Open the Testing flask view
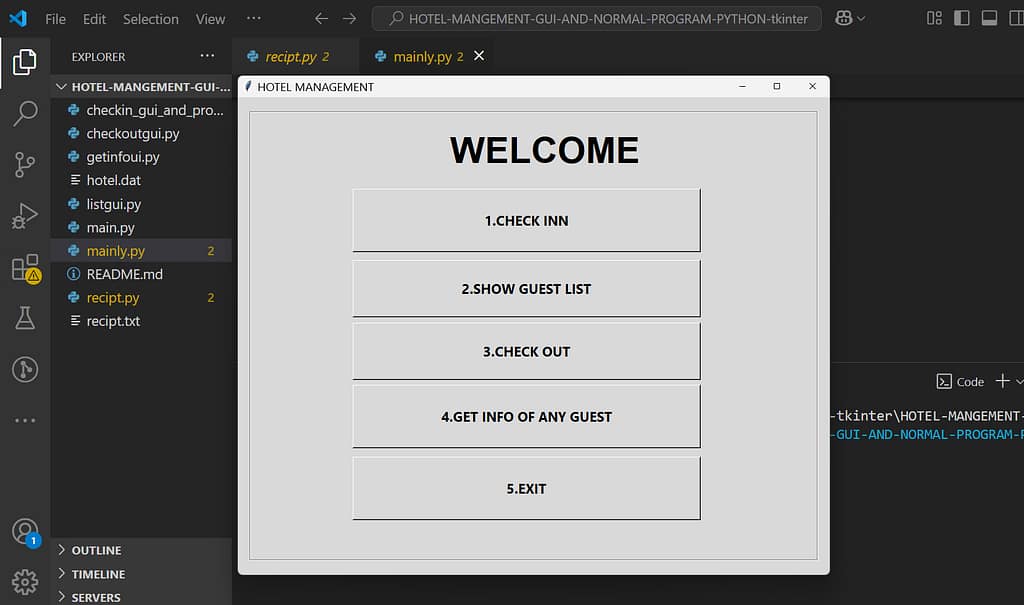 coord(25,318)
